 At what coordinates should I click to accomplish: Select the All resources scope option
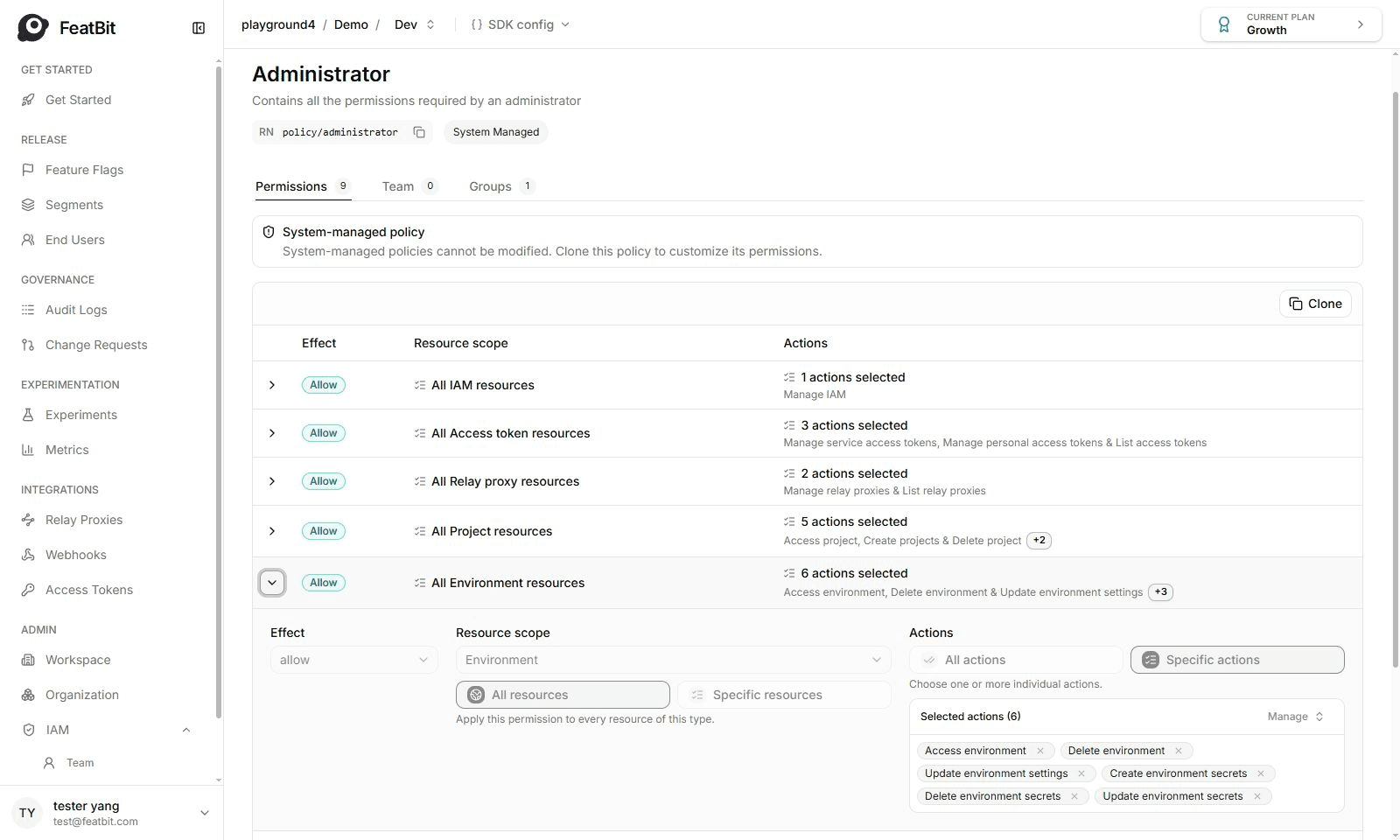(563, 695)
